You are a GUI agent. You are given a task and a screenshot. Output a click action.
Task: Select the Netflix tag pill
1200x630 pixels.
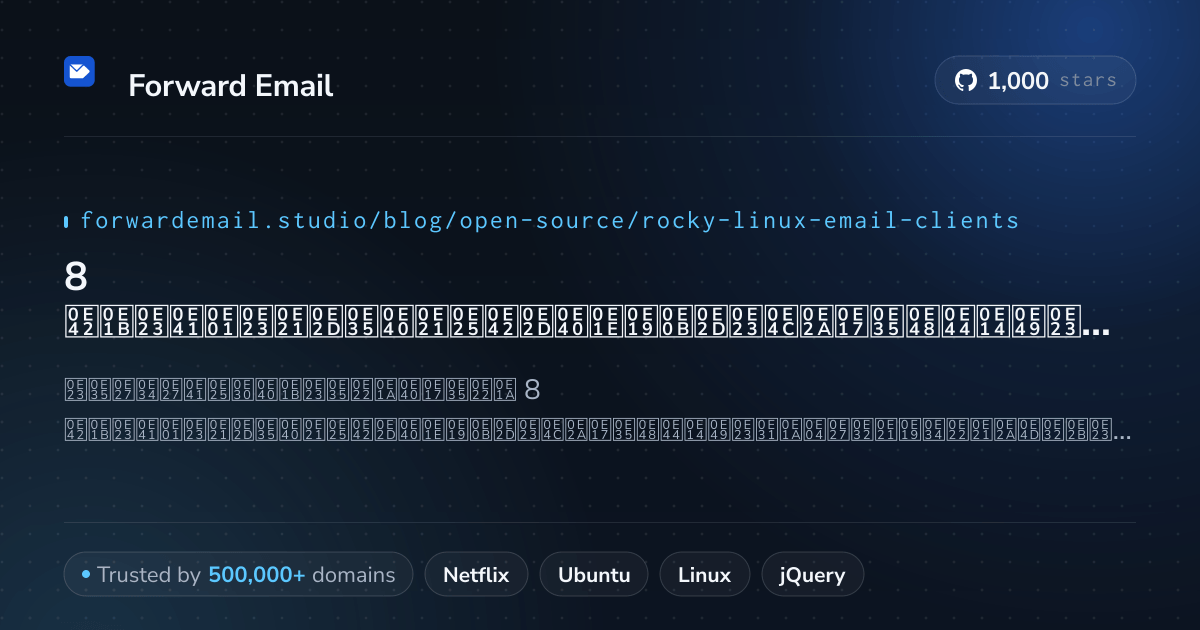[476, 575]
